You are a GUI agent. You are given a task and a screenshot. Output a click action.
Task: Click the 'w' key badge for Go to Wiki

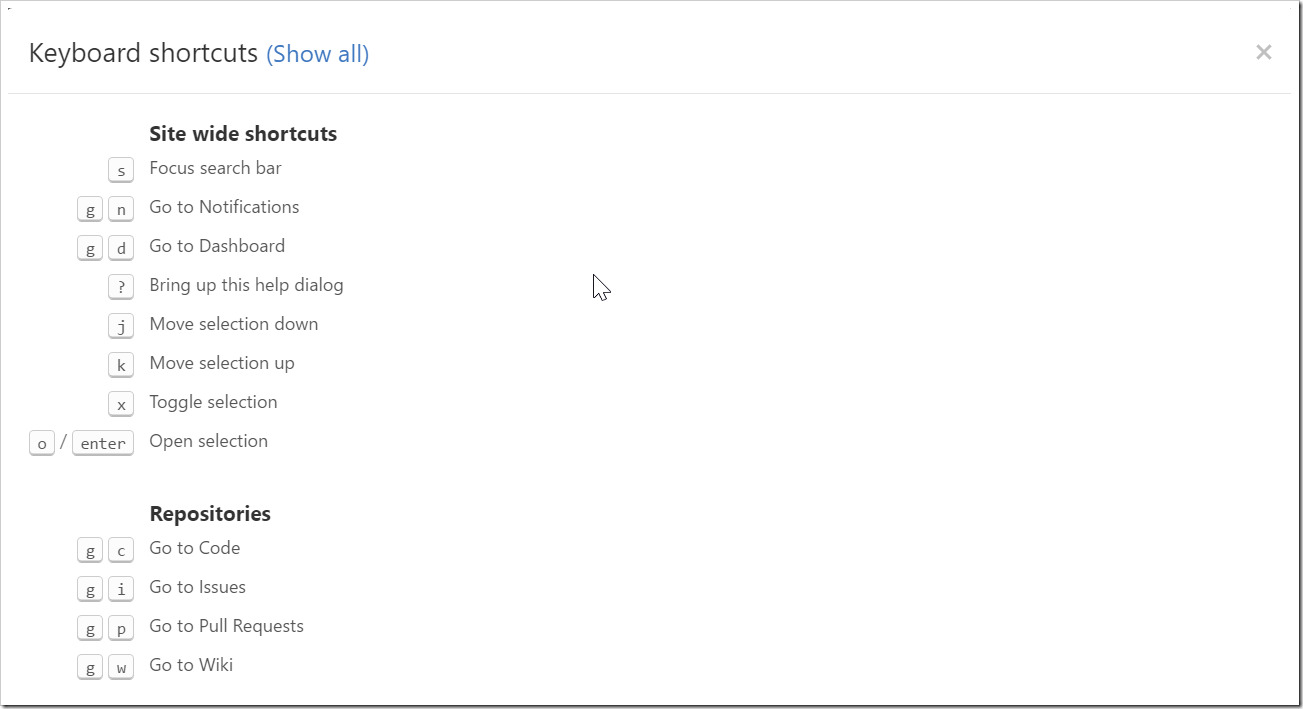point(120,666)
